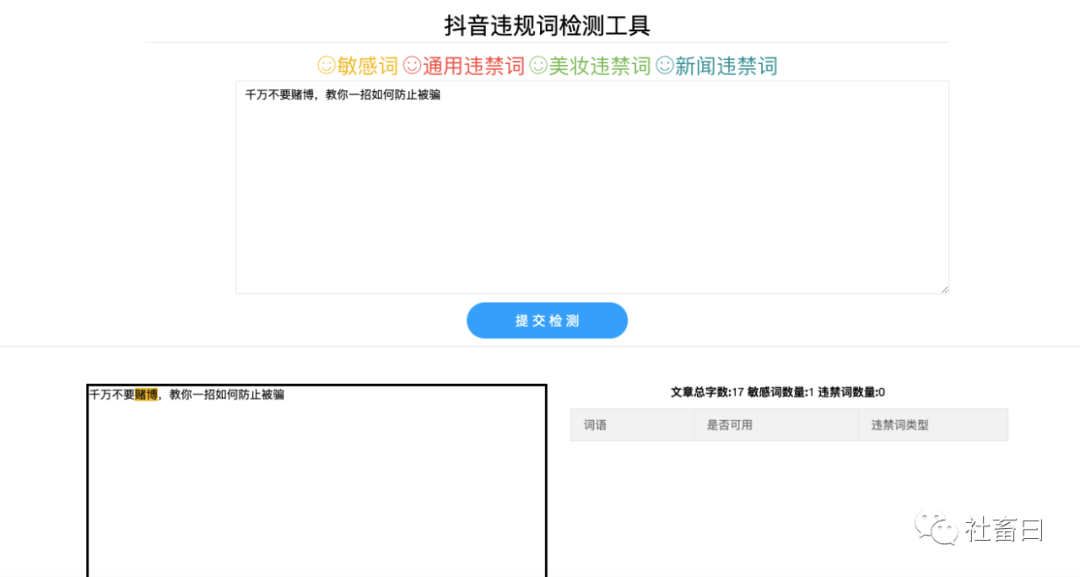The image size is (1080, 577).
Task: Click the red smiley icon before 通用违禁词
Action: pyautogui.click(x=412, y=65)
